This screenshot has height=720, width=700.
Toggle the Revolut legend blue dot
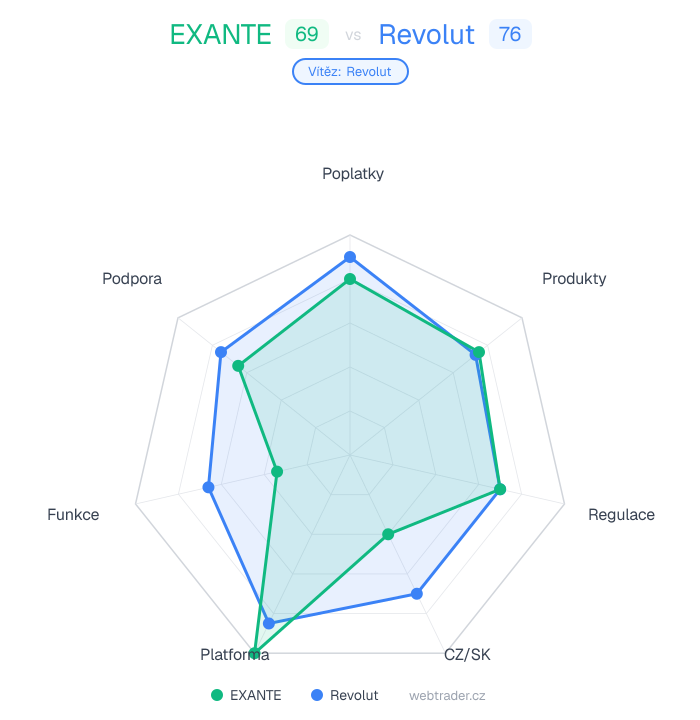click(x=317, y=695)
